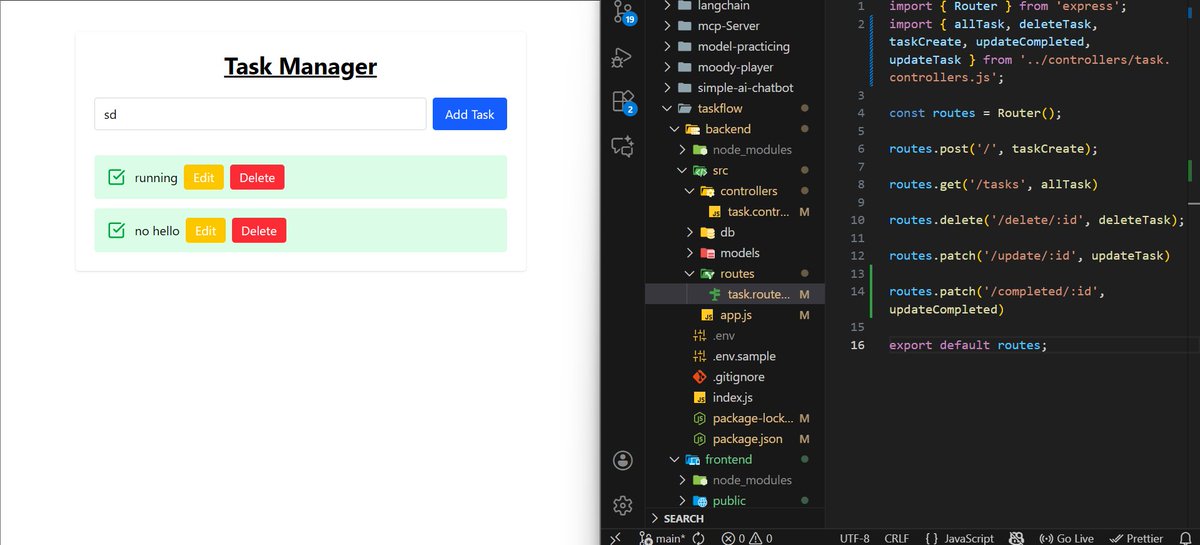Expand the SEARCH section in the sidebar
Image resolution: width=1200 pixels, height=545 pixels.
(656, 518)
